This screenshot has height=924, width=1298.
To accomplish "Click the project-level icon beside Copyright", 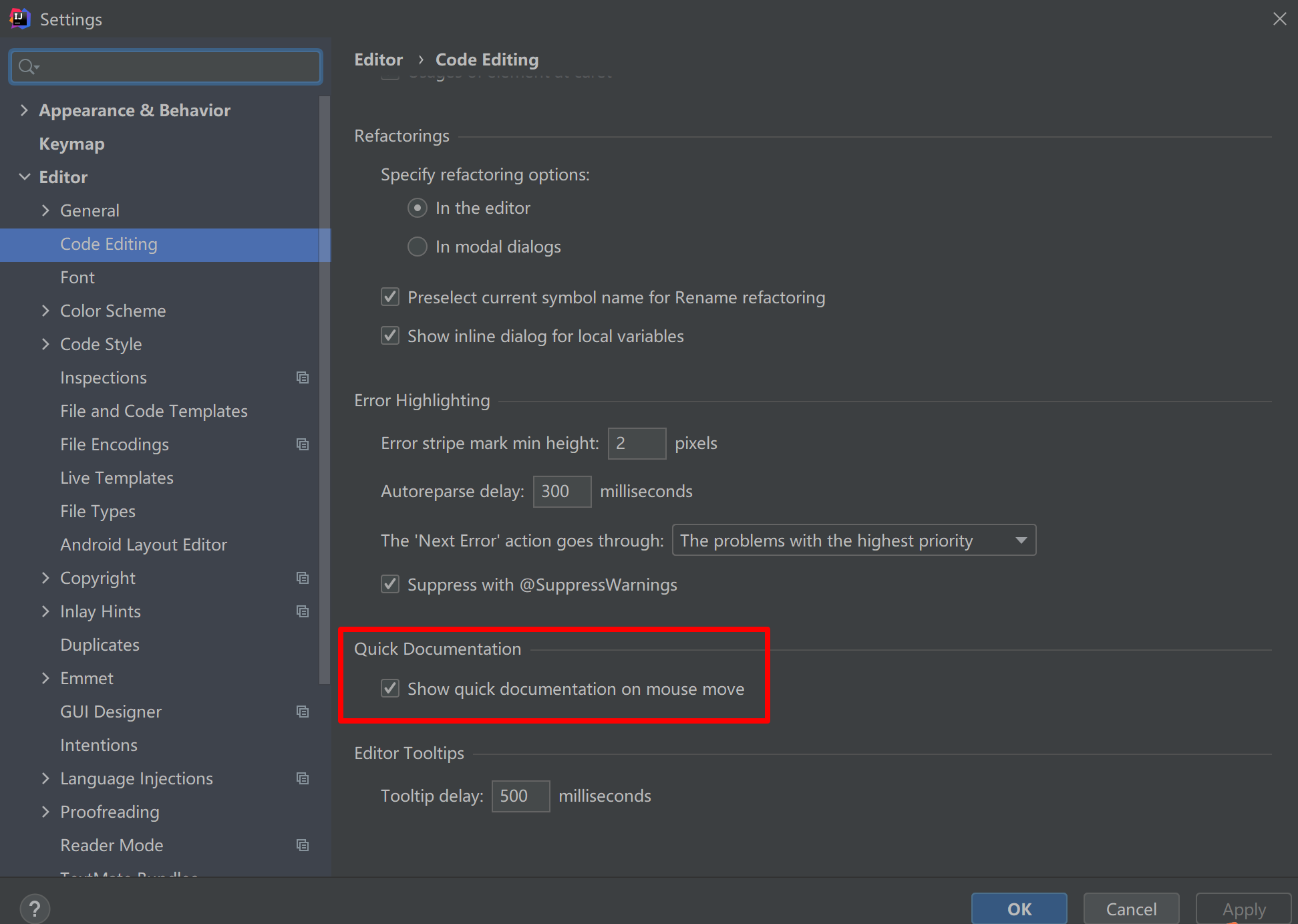I will tap(303, 578).
